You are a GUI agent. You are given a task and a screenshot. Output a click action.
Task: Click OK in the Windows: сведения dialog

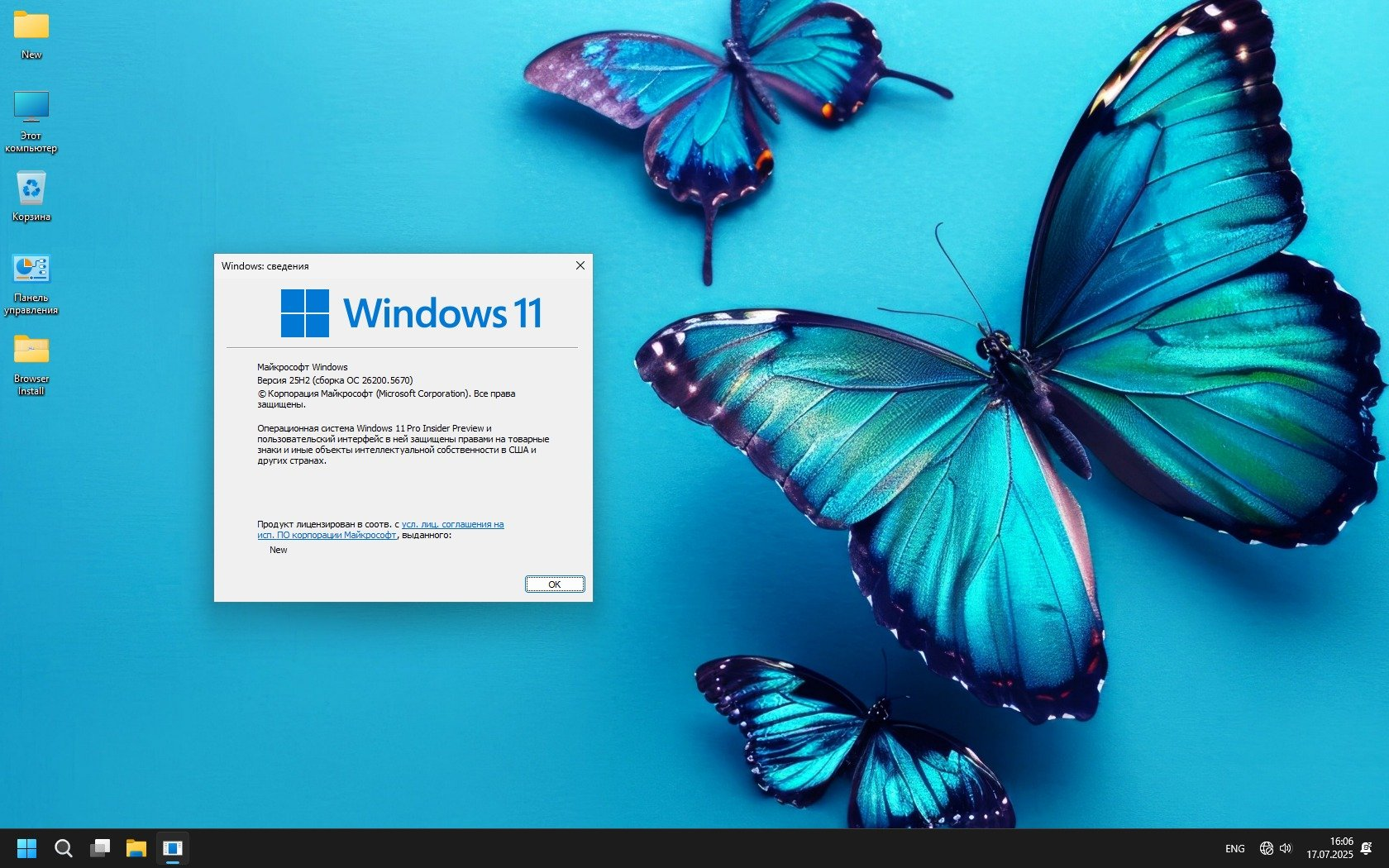(x=555, y=584)
